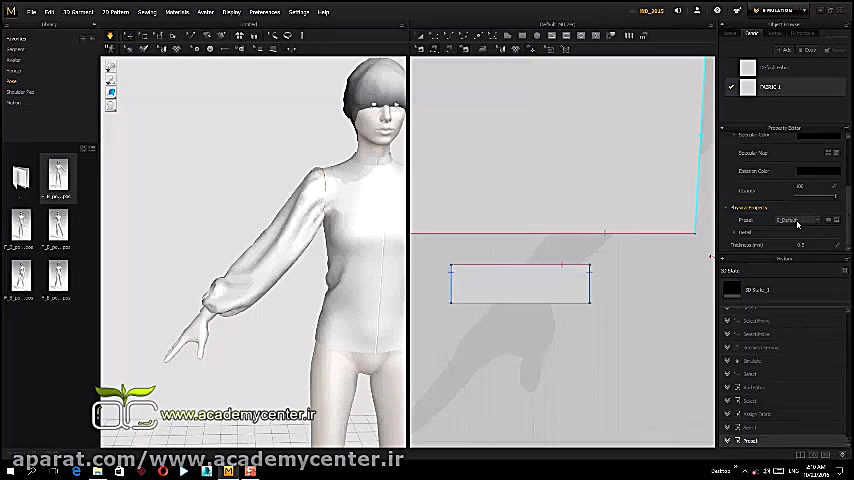854x480 pixels.
Task: Click the Opera browser taskbar icon
Action: click(163, 471)
